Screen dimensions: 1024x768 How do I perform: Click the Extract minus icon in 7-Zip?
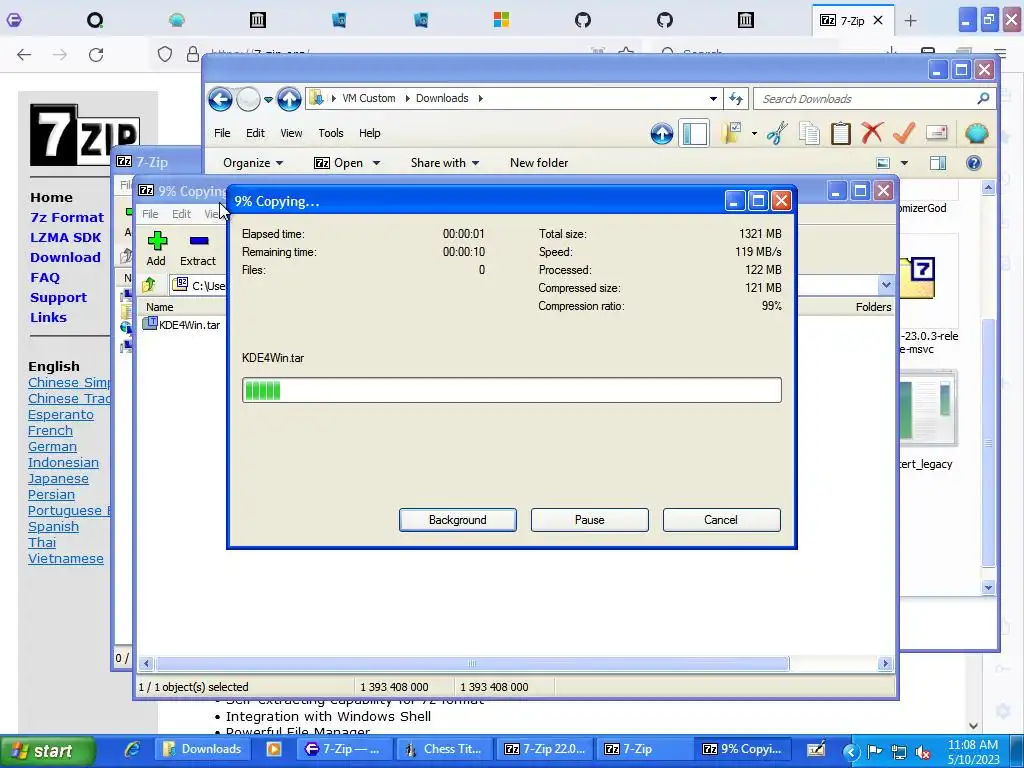pyautogui.click(x=199, y=241)
